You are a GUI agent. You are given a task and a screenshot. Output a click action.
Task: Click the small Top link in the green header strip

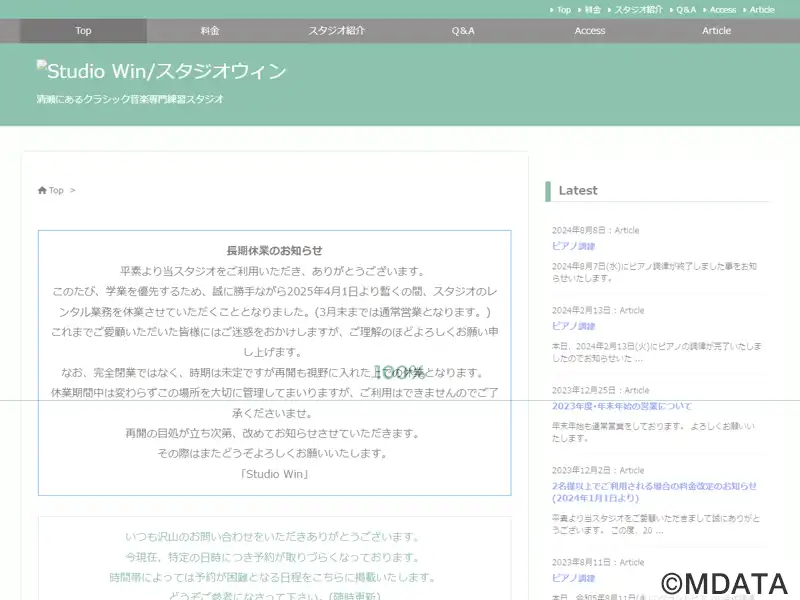click(564, 10)
